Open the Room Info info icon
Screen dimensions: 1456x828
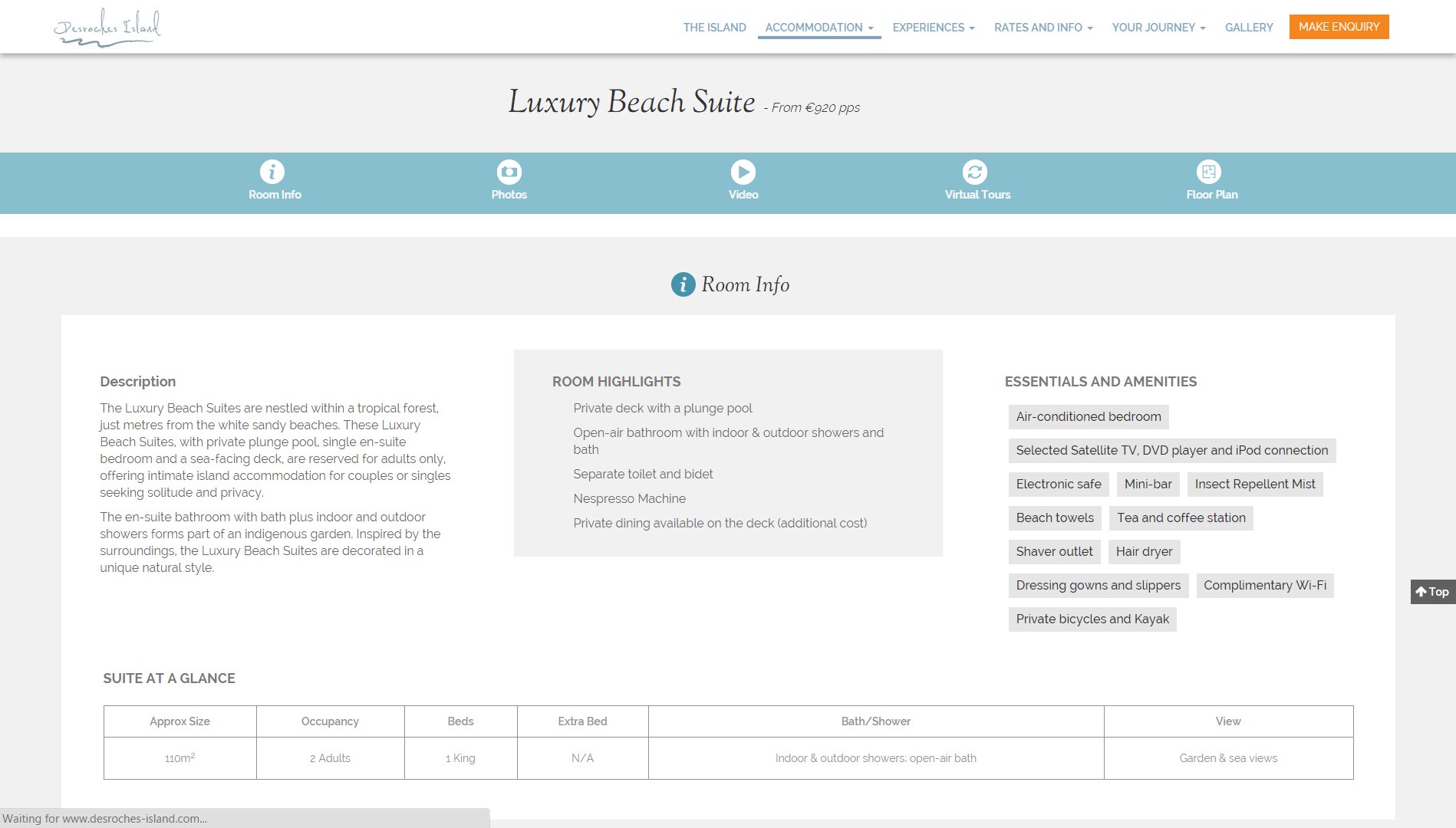(x=272, y=172)
